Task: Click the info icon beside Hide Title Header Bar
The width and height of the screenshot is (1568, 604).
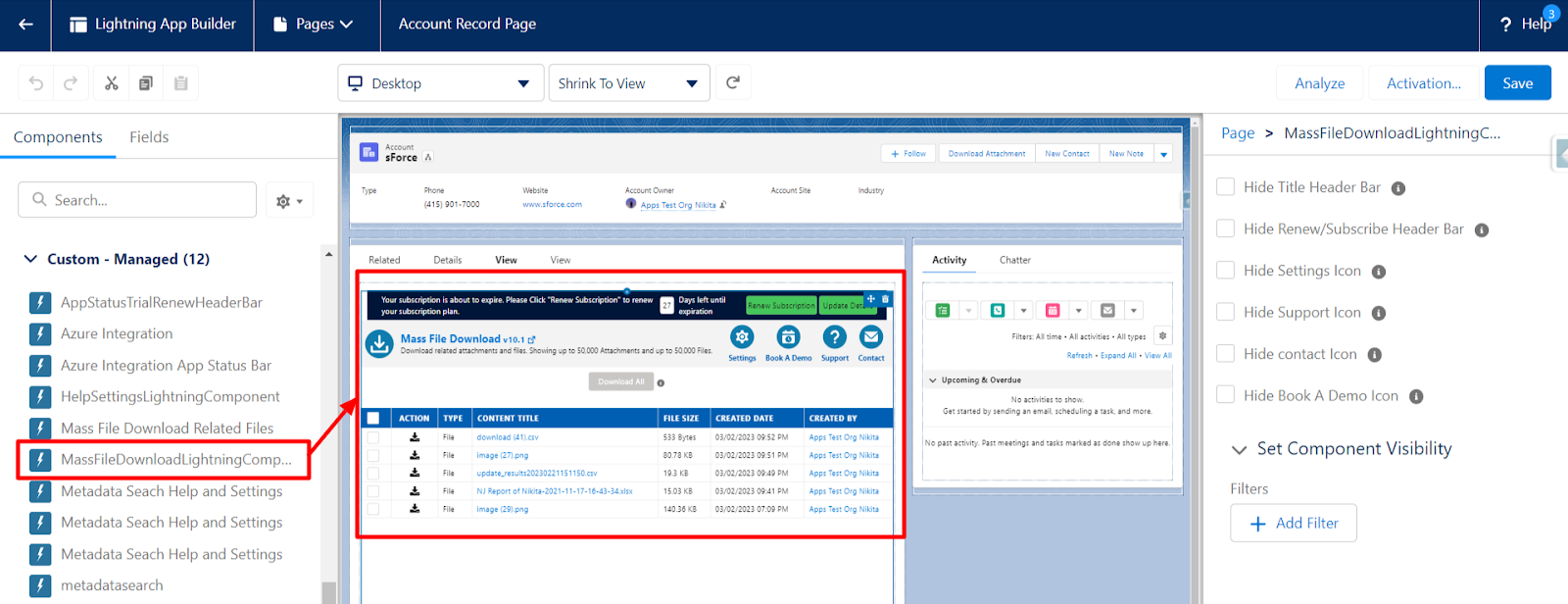Action: coord(1398,188)
